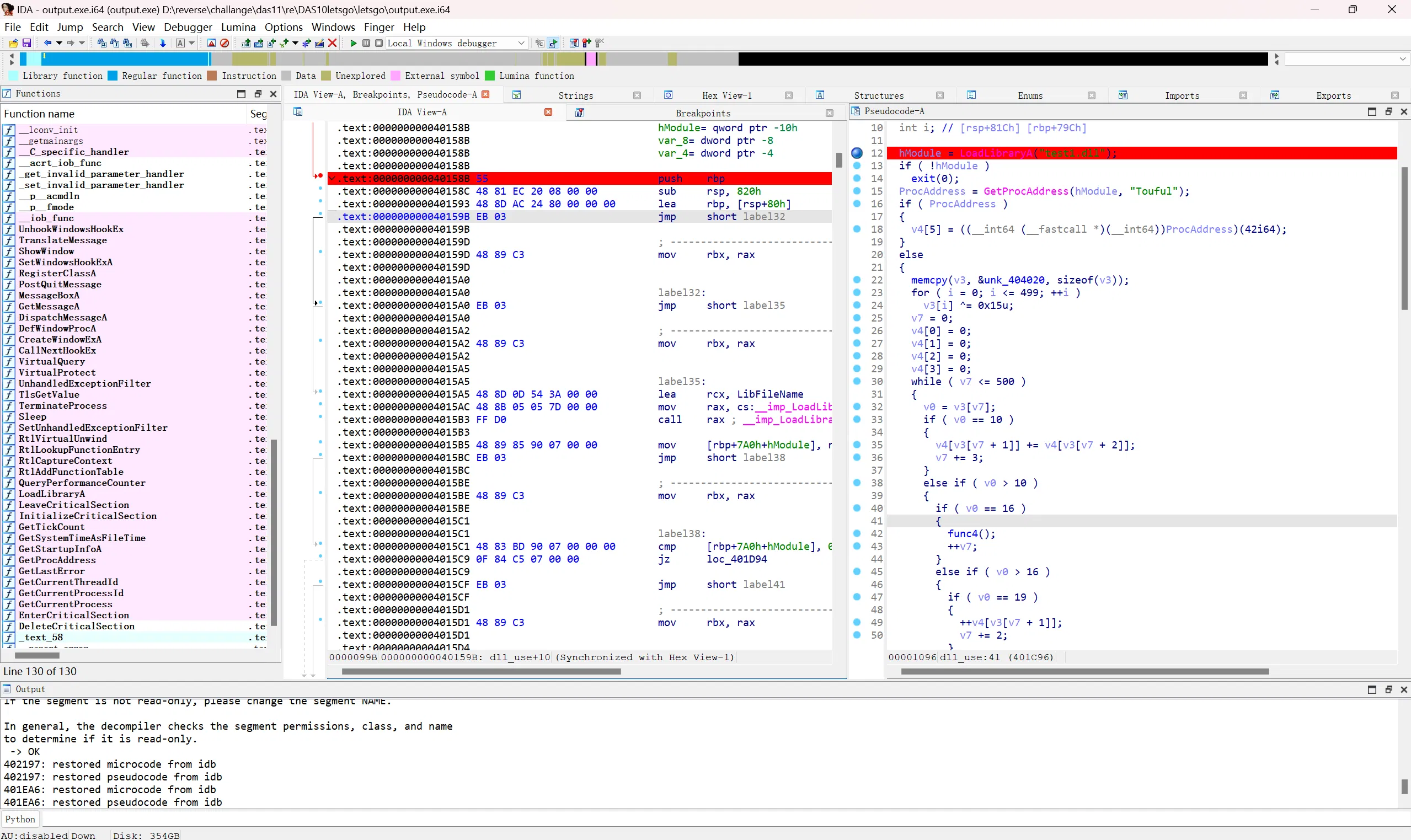Open the Local Windows debugger combo box
Screen dimensions: 1411x840
click(x=457, y=43)
